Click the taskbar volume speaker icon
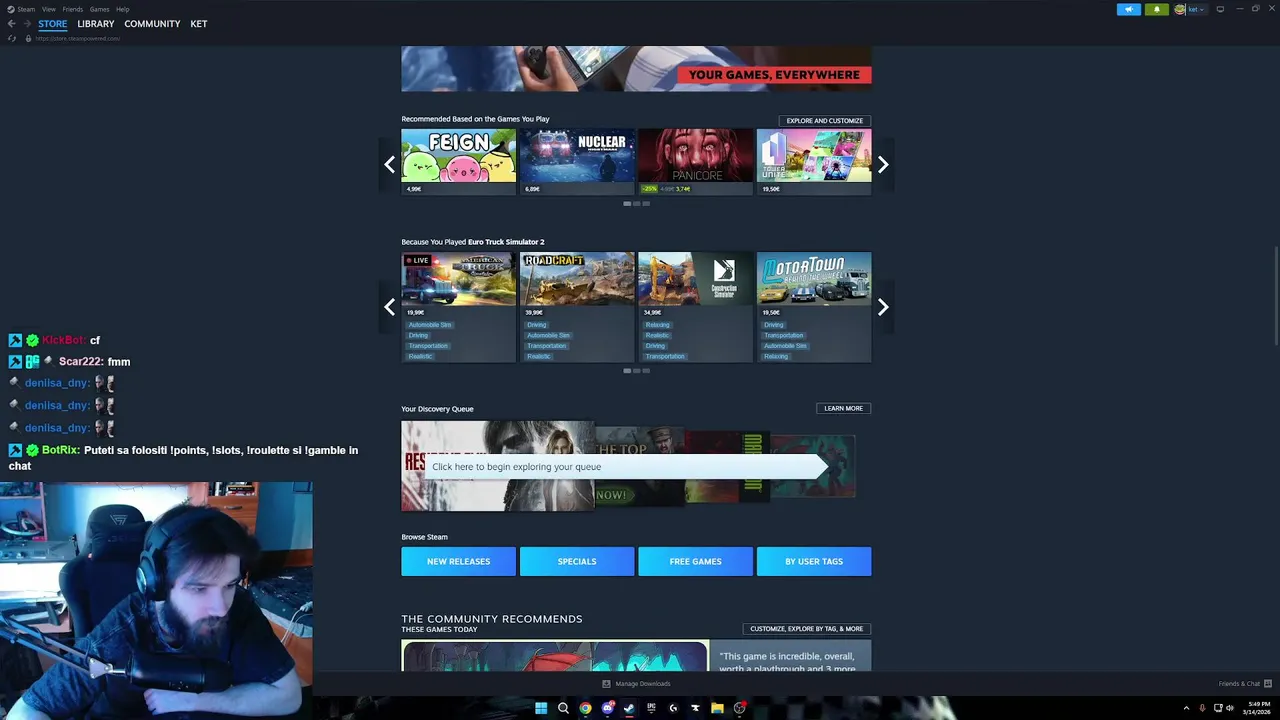The height and width of the screenshot is (720, 1280). coord(1230,708)
